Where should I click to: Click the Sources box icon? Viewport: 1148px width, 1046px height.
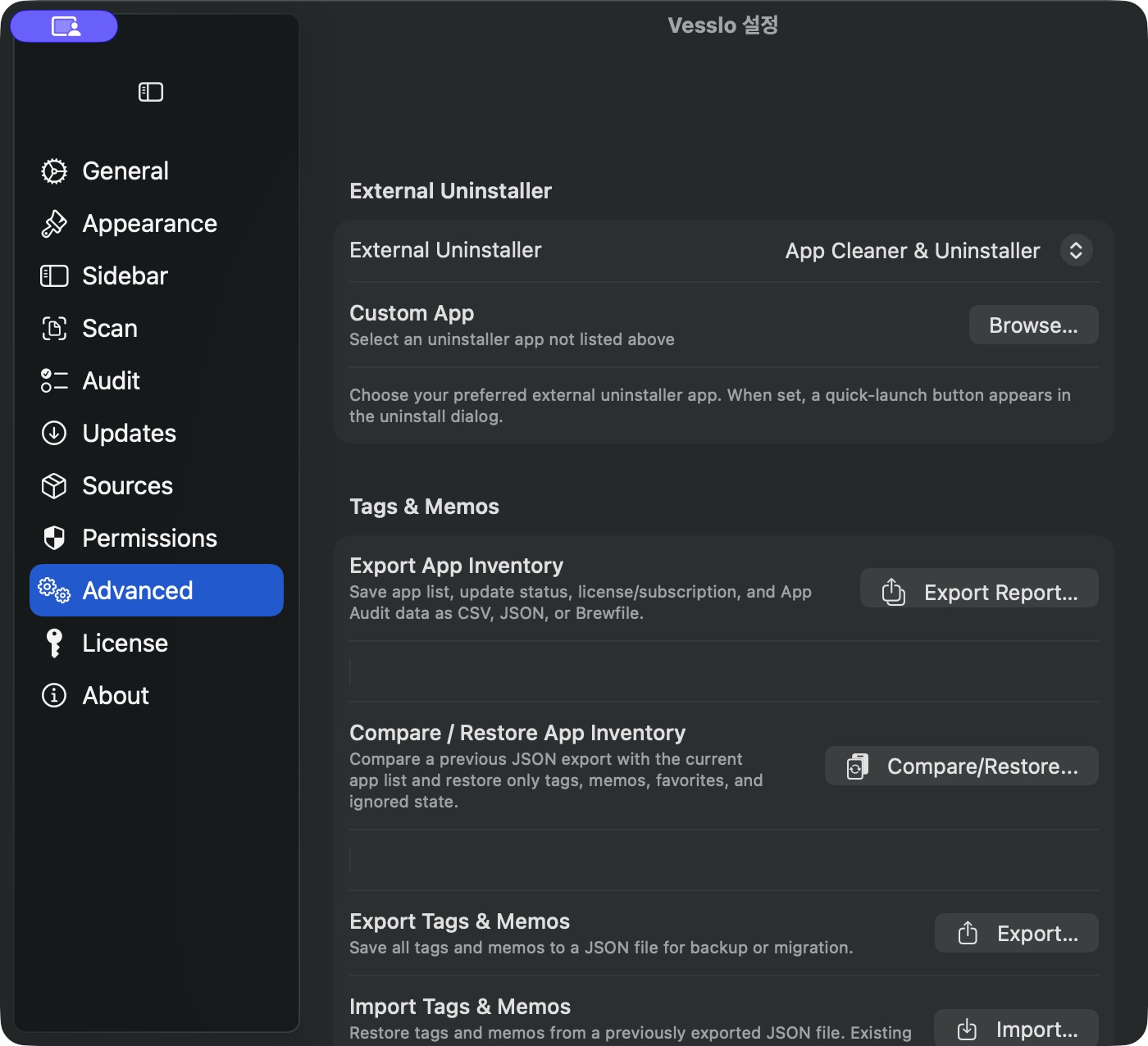pyautogui.click(x=54, y=486)
